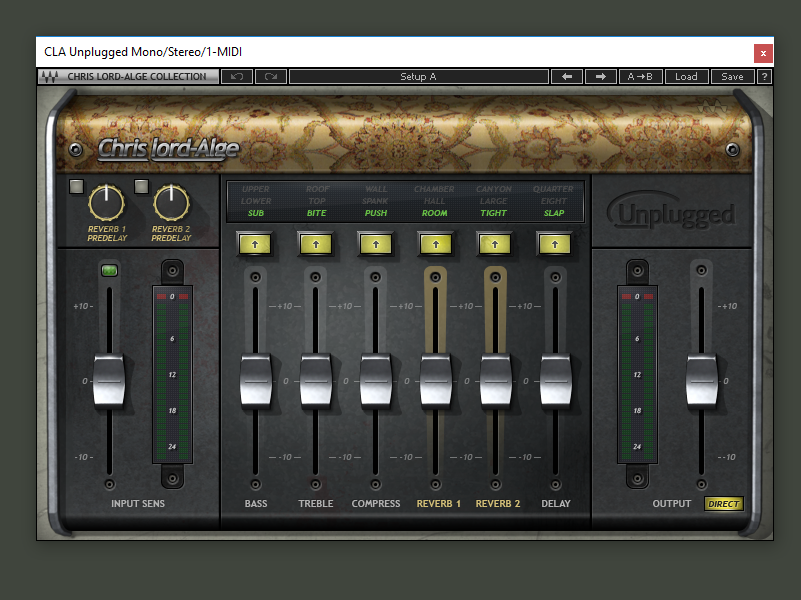The width and height of the screenshot is (801, 600).
Task: Click the SUB bass mode label
Action: click(256, 213)
